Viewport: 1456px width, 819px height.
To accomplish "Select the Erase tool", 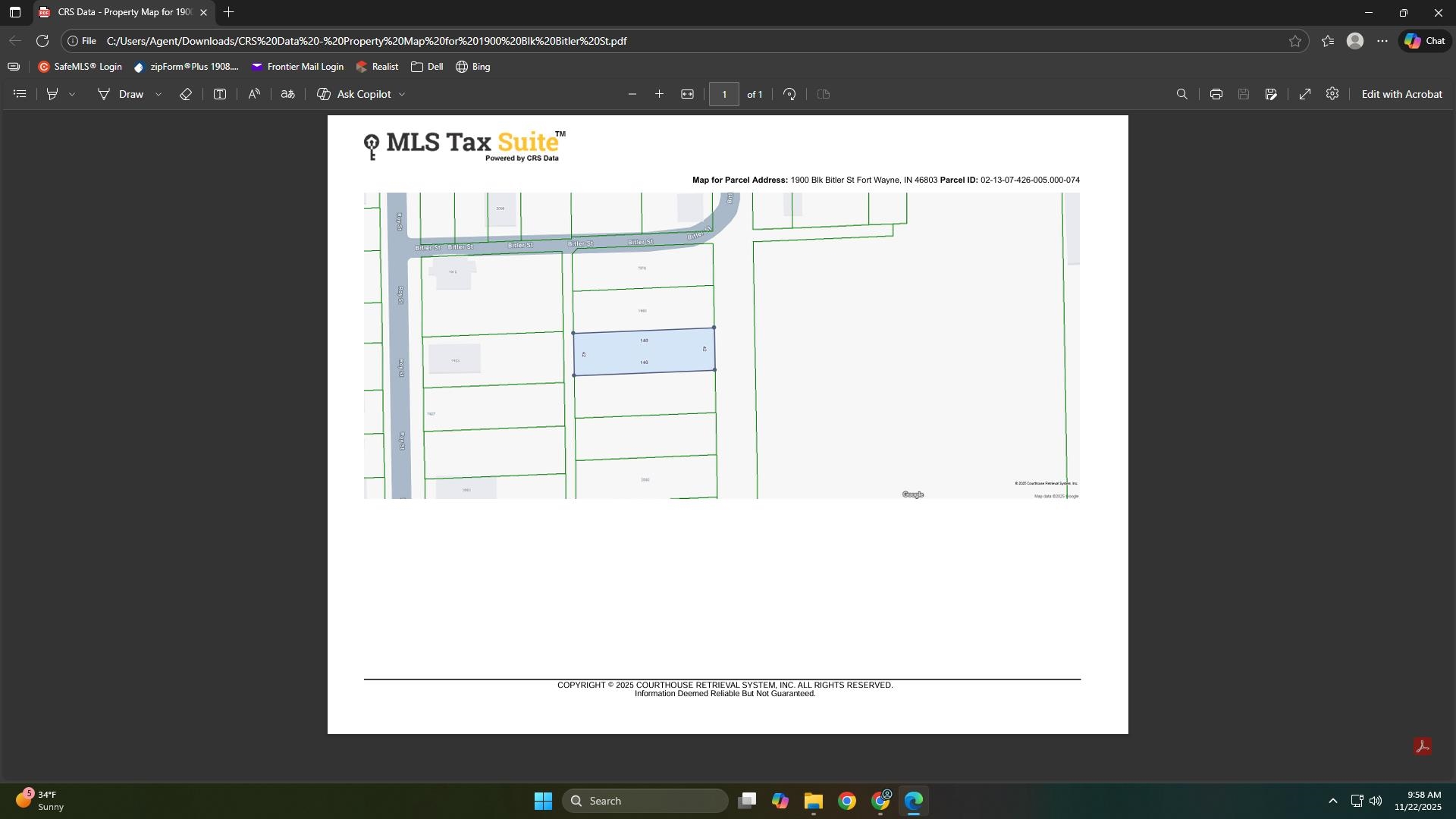I will click(x=185, y=94).
